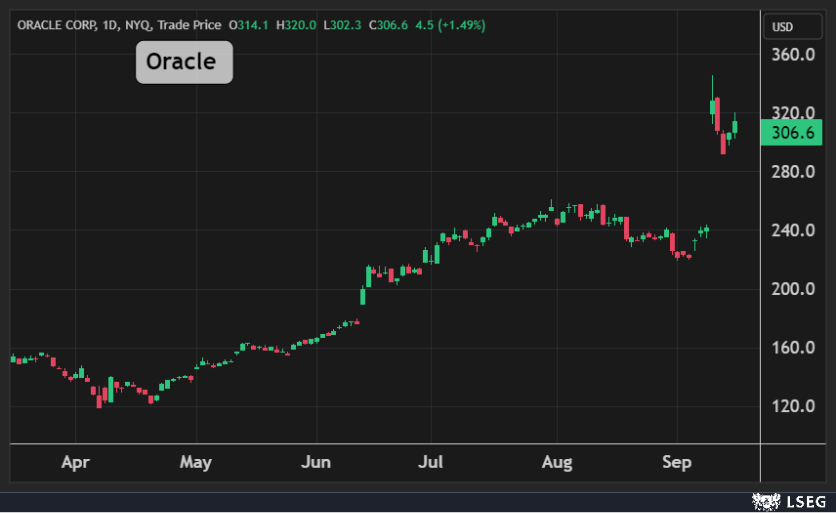836x513 pixels.
Task: Select the Jun marker on time axis
Action: click(x=316, y=463)
